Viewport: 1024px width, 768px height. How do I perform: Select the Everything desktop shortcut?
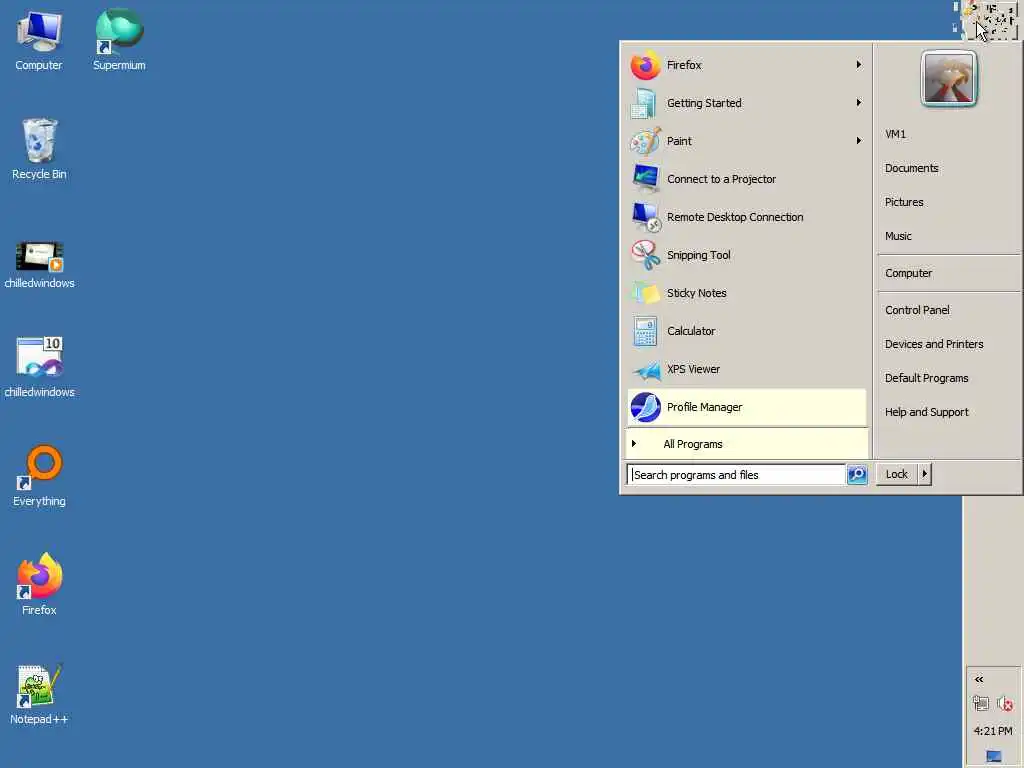[39, 476]
